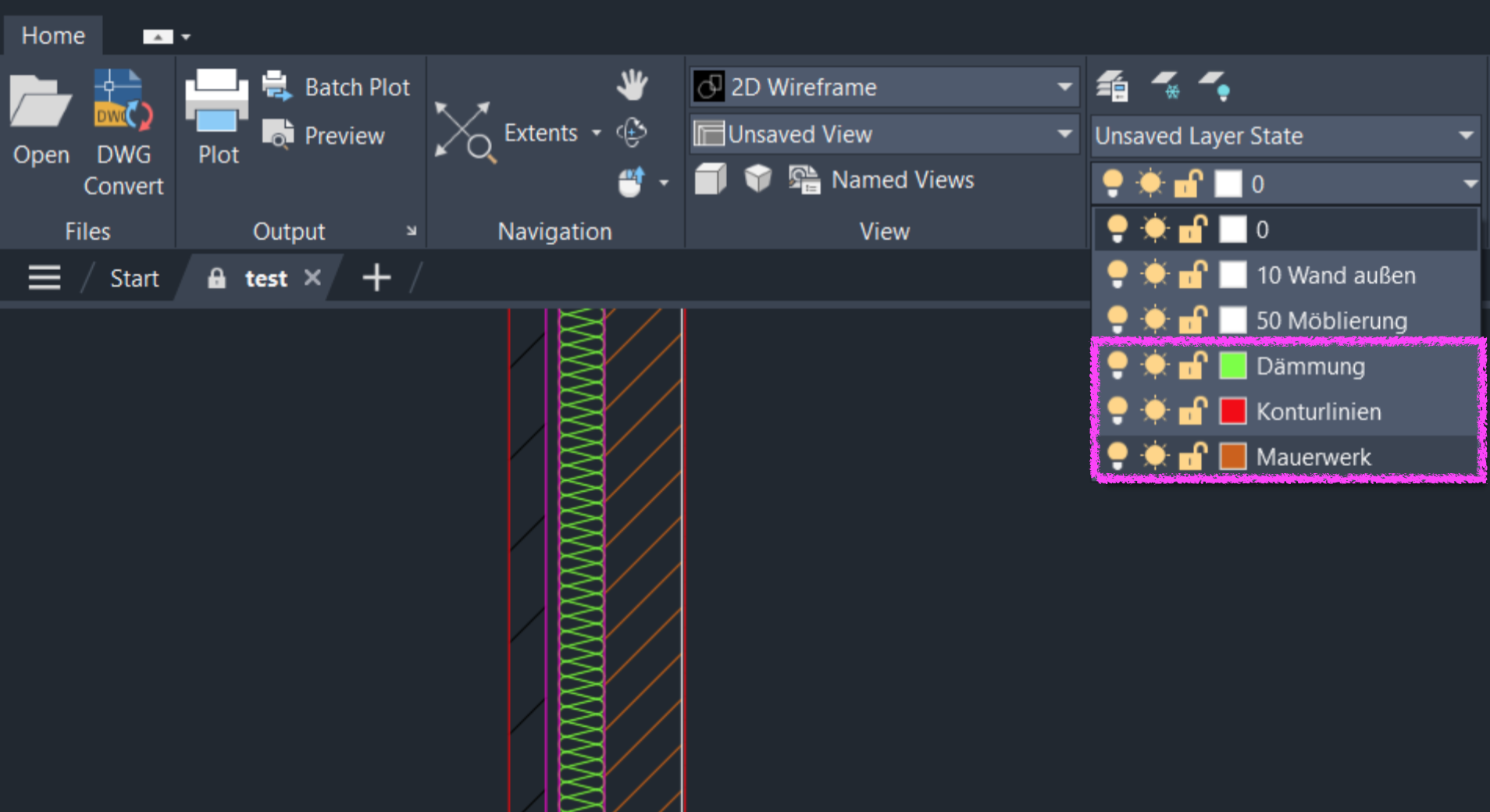Click the Plot printer icon
The height and width of the screenshot is (812, 1490).
[217, 101]
